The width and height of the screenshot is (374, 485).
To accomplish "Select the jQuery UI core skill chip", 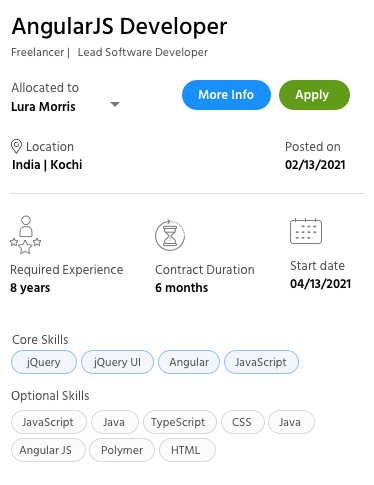I will click(117, 362).
